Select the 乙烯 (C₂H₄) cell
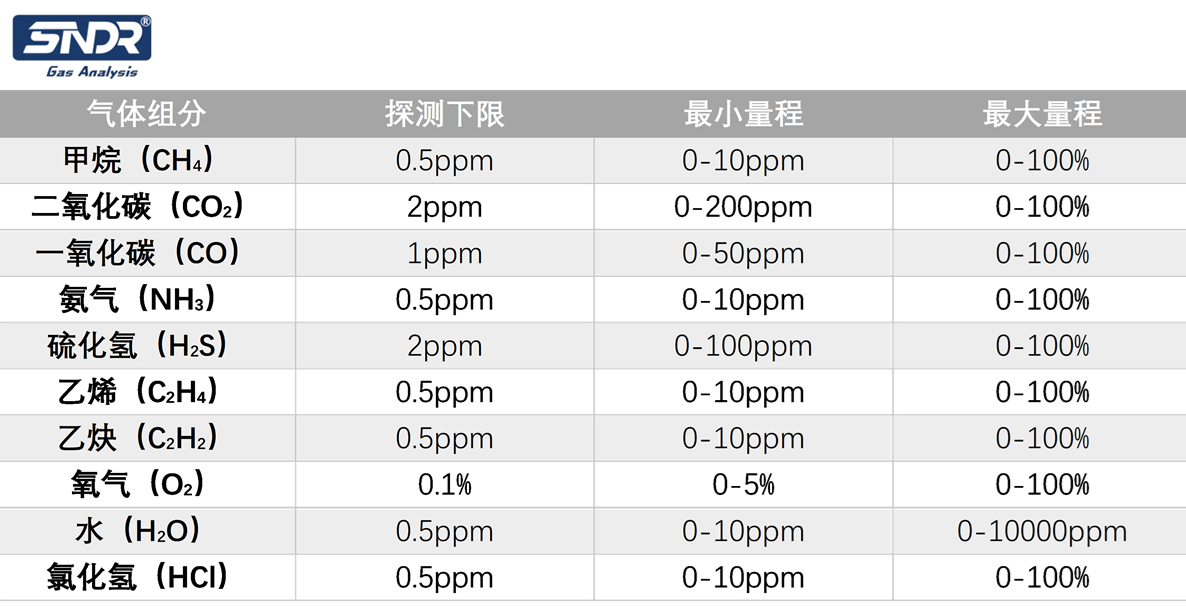The height and width of the screenshot is (606, 1186). pos(139,392)
